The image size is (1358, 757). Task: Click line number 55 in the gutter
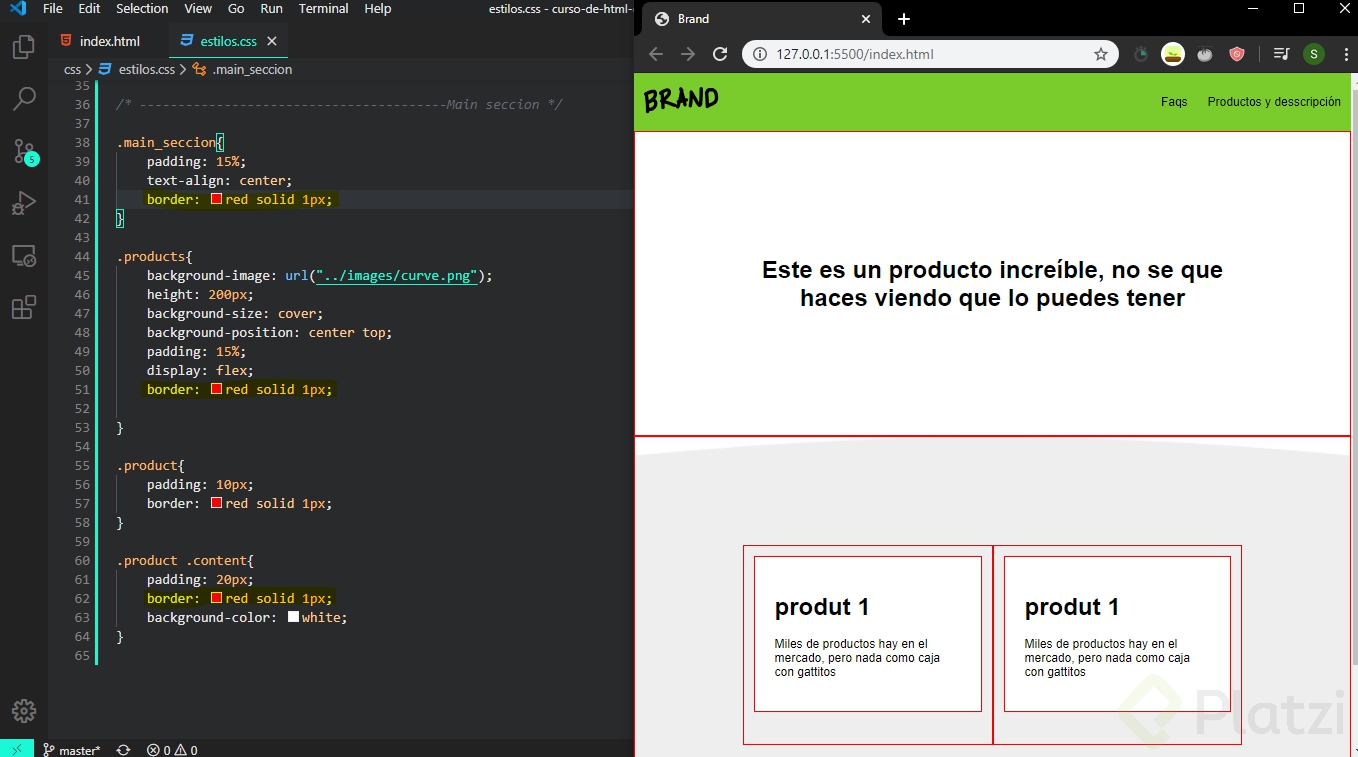point(82,465)
